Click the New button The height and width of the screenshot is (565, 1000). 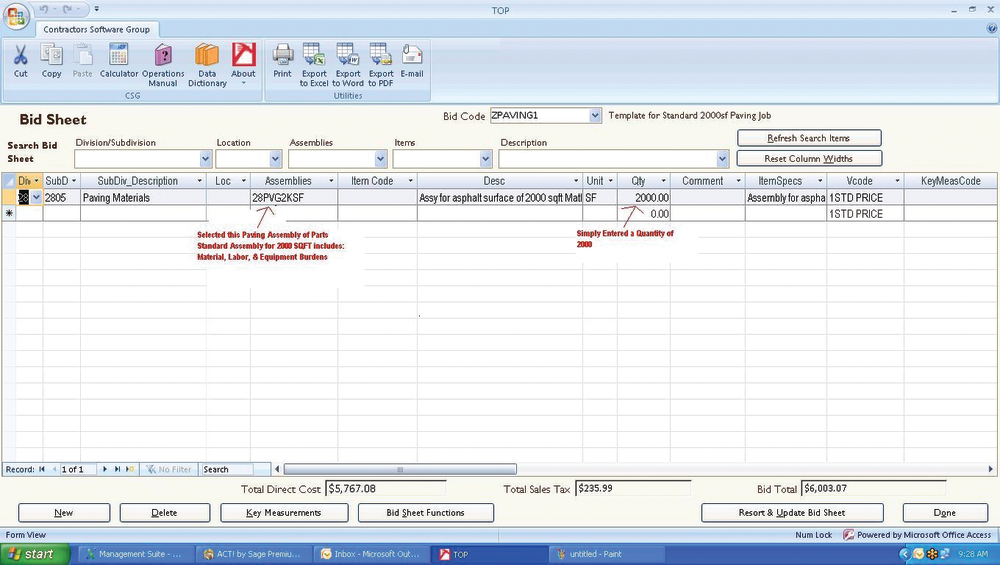[x=64, y=513]
